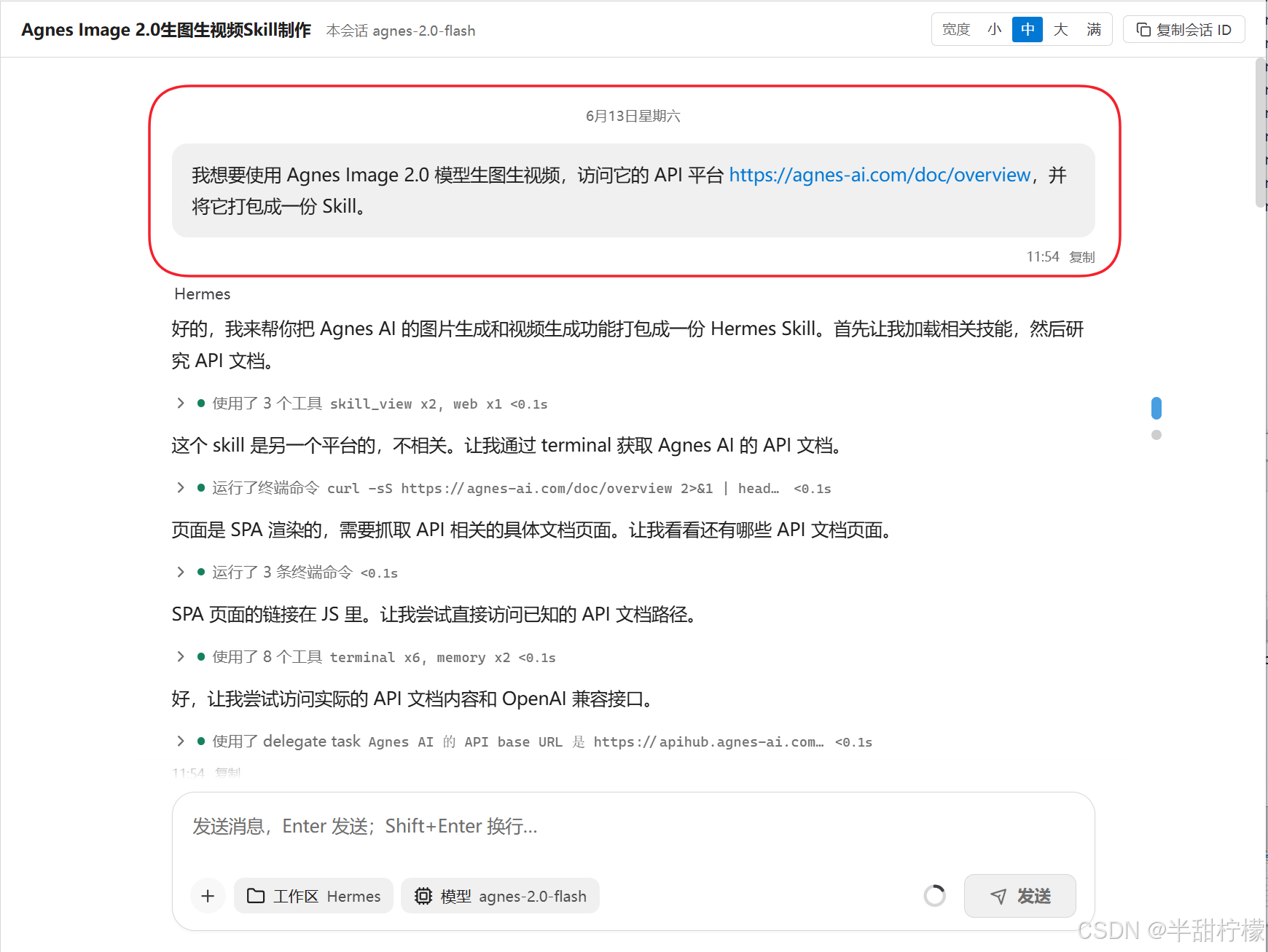Open the agnes-ai.com/doc/overview link
The height and width of the screenshot is (952, 1268).
[x=880, y=175]
